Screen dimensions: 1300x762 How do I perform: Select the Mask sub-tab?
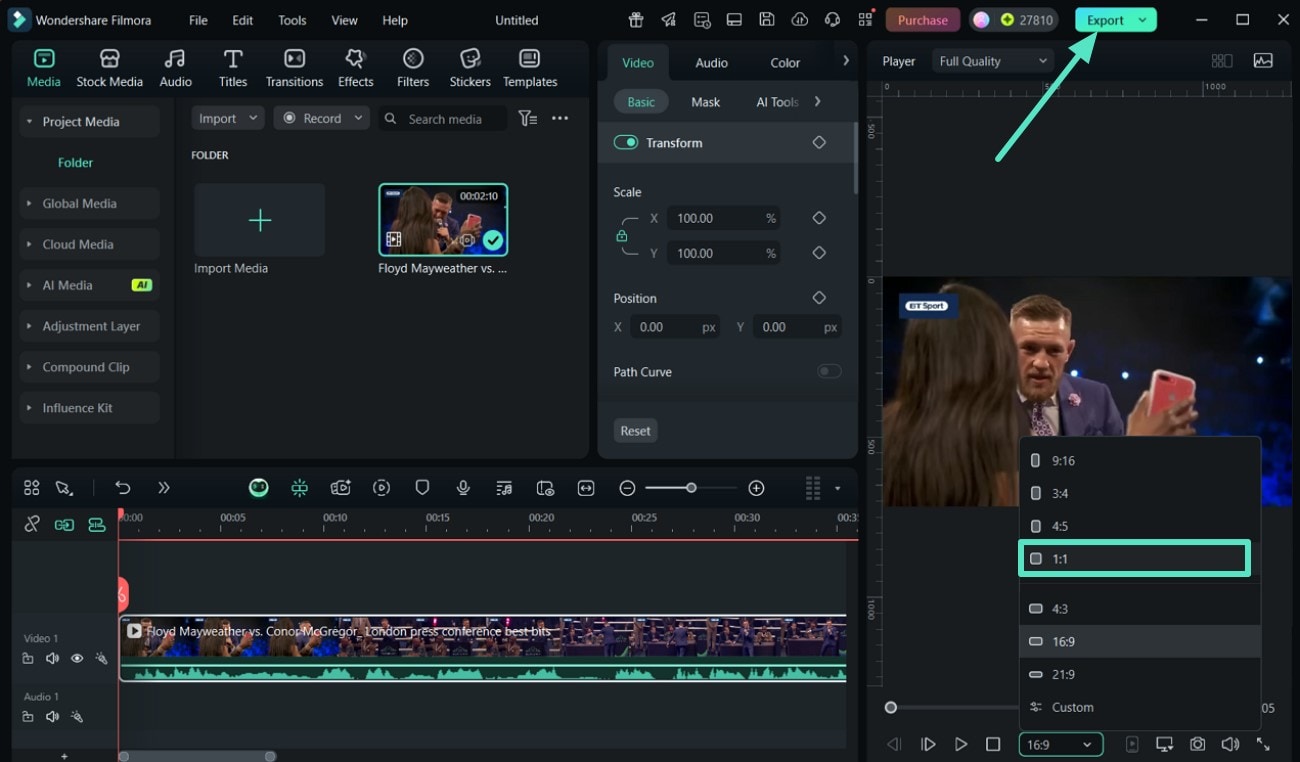pos(705,102)
